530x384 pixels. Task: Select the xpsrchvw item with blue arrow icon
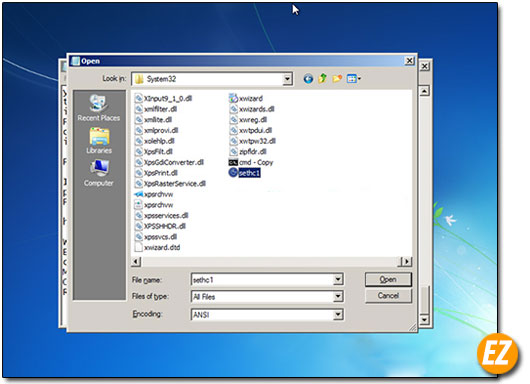(139, 194)
